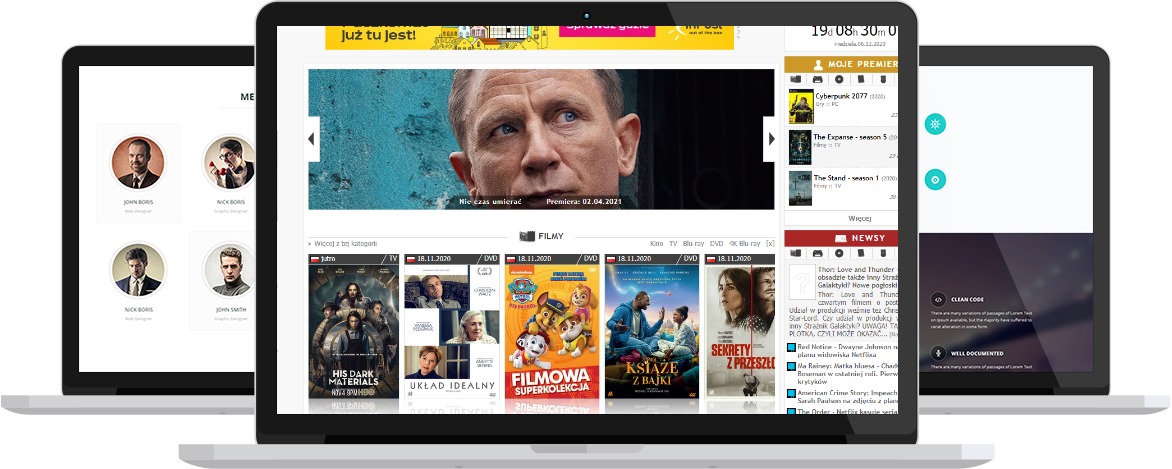Click John Smith avatar on left laptop
Image resolution: width=1172 pixels, height=469 pixels.
click(229, 269)
